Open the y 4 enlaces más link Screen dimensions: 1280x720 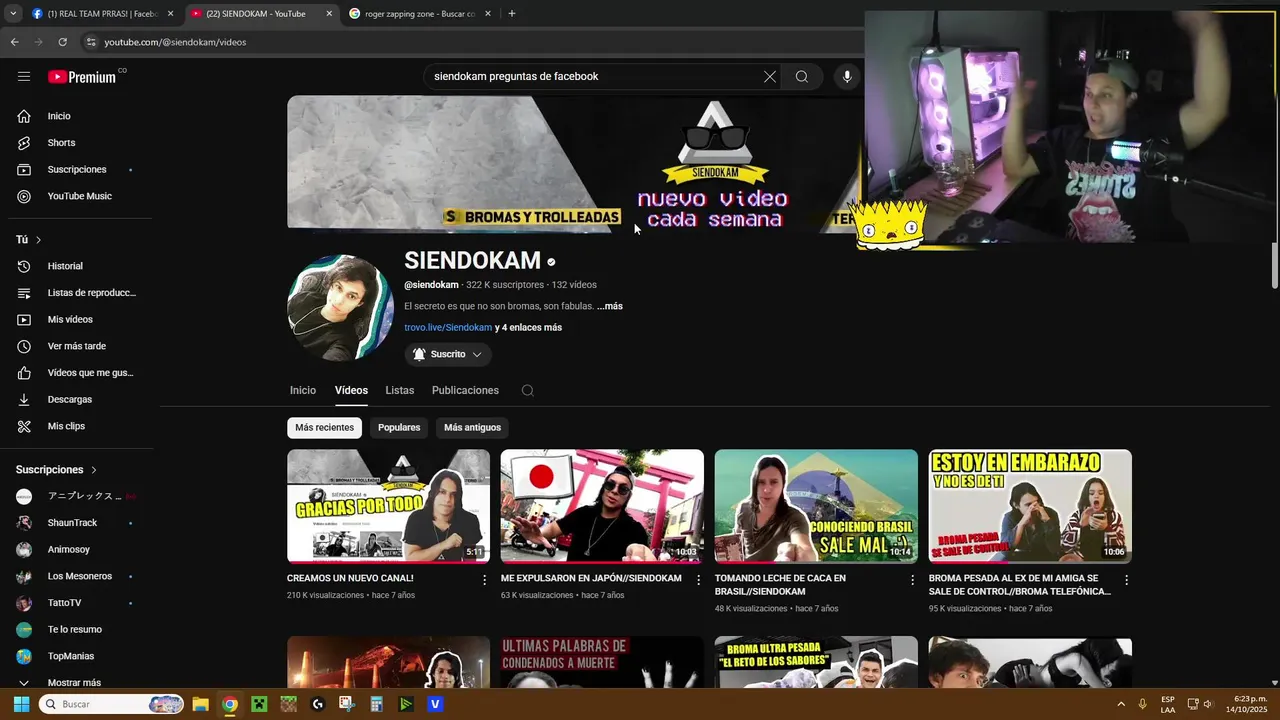pyautogui.click(x=528, y=328)
